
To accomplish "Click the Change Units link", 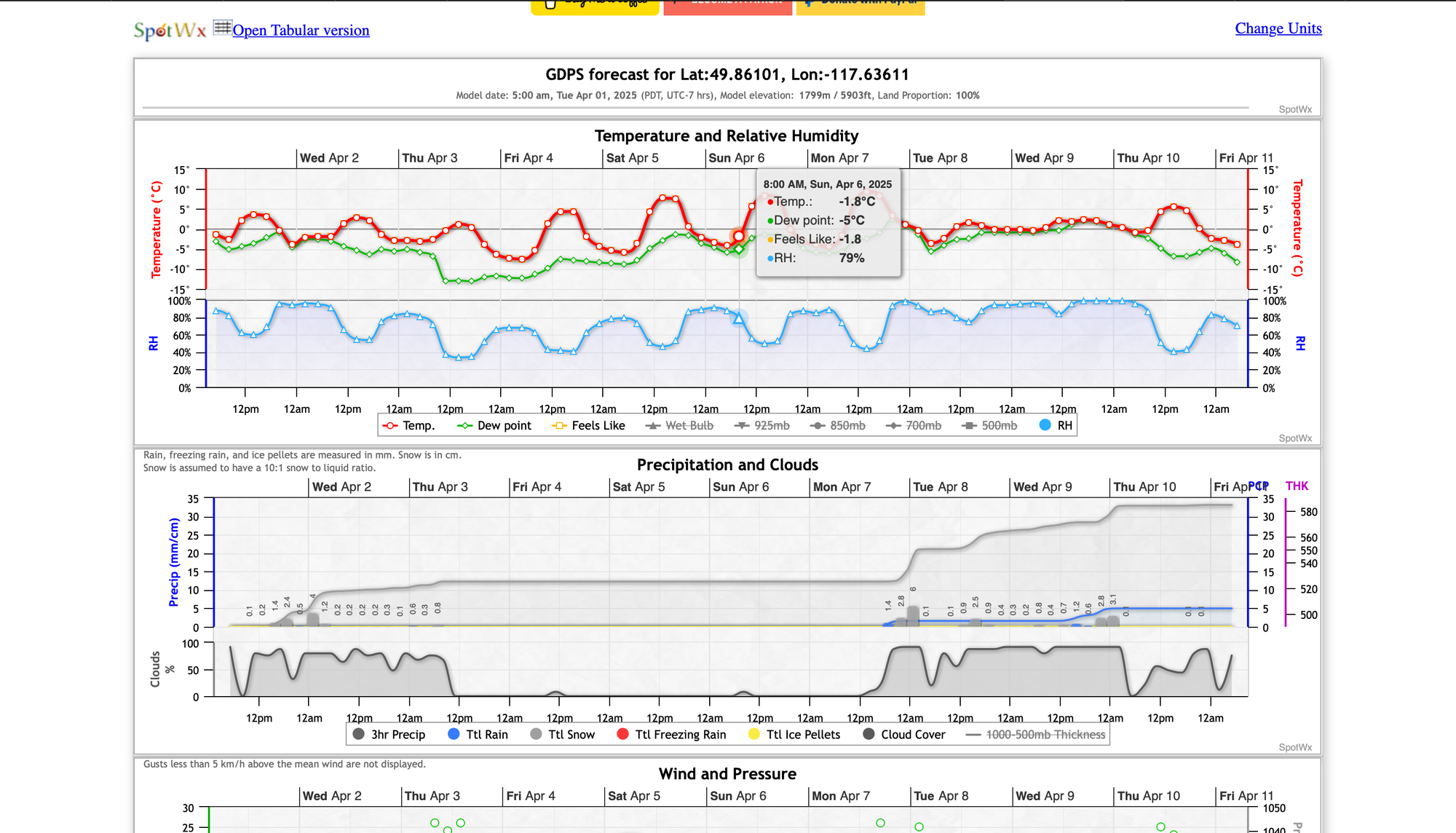I will click(1278, 28).
